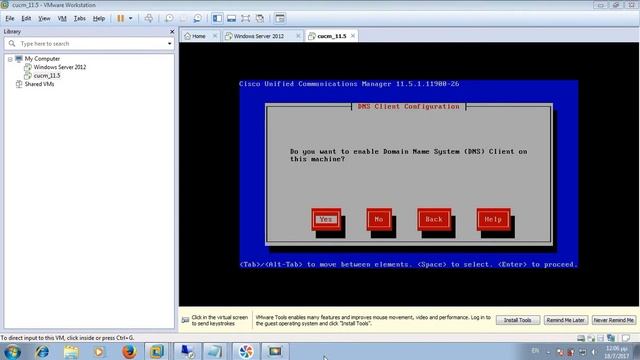Open the Tabs menu

coord(80,18)
